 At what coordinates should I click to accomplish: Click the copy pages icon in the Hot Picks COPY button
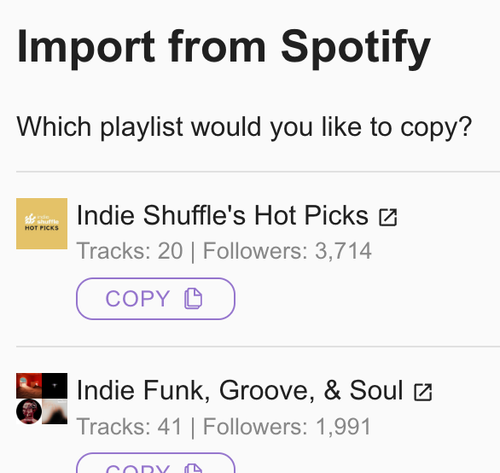(x=193, y=299)
